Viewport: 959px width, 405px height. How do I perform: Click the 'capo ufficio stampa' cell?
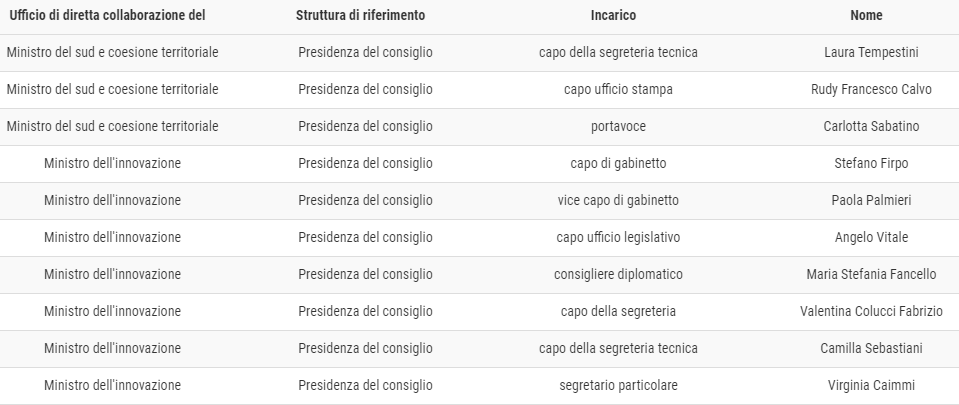pyautogui.click(x=618, y=89)
